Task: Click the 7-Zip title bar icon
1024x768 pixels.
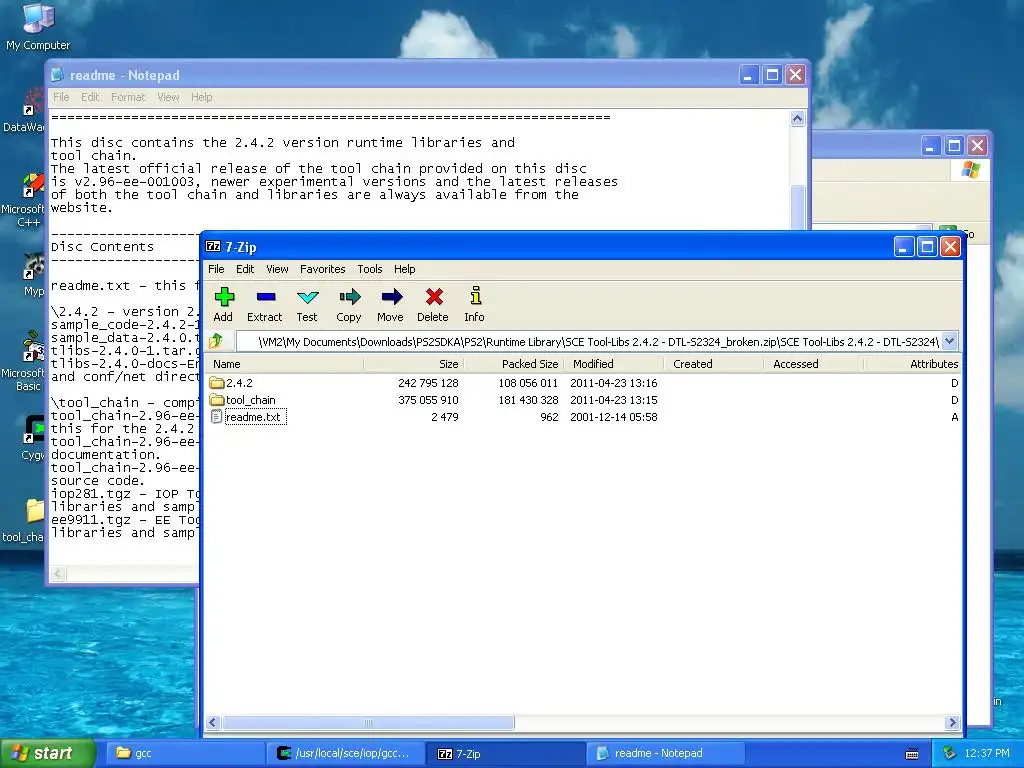Action: (213, 246)
